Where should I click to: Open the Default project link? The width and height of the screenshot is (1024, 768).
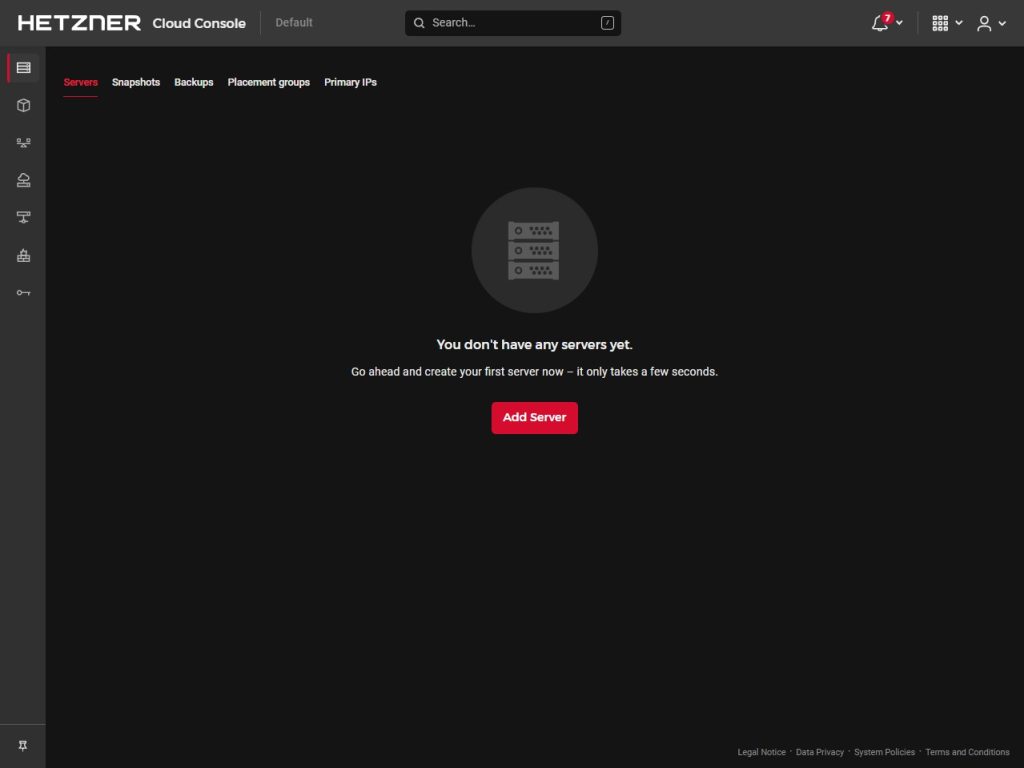point(294,23)
